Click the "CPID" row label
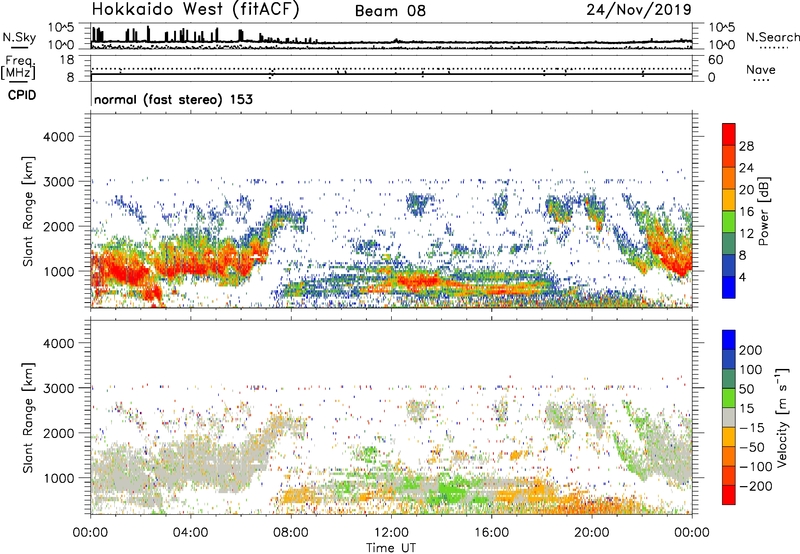Image resolution: width=800 pixels, height=554 pixels. [x=22, y=95]
